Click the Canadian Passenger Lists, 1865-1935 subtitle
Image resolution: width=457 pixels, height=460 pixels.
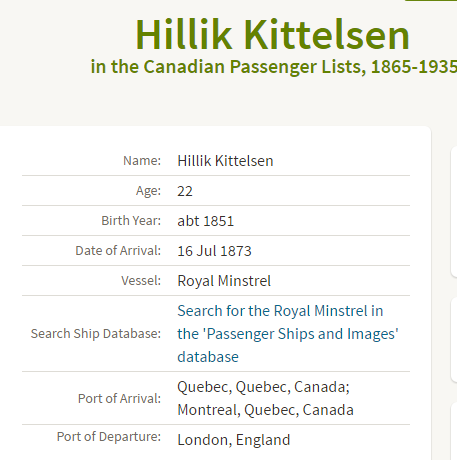click(x=274, y=67)
